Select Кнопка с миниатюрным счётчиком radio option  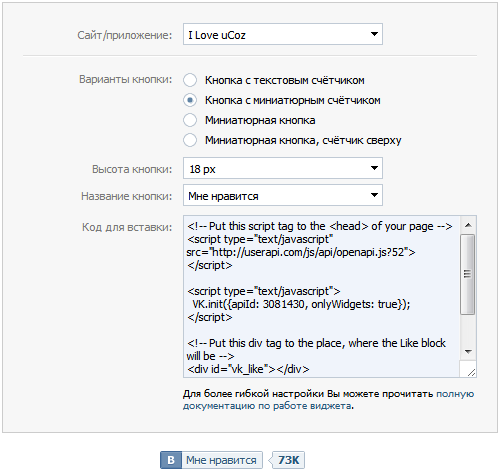pos(190,100)
